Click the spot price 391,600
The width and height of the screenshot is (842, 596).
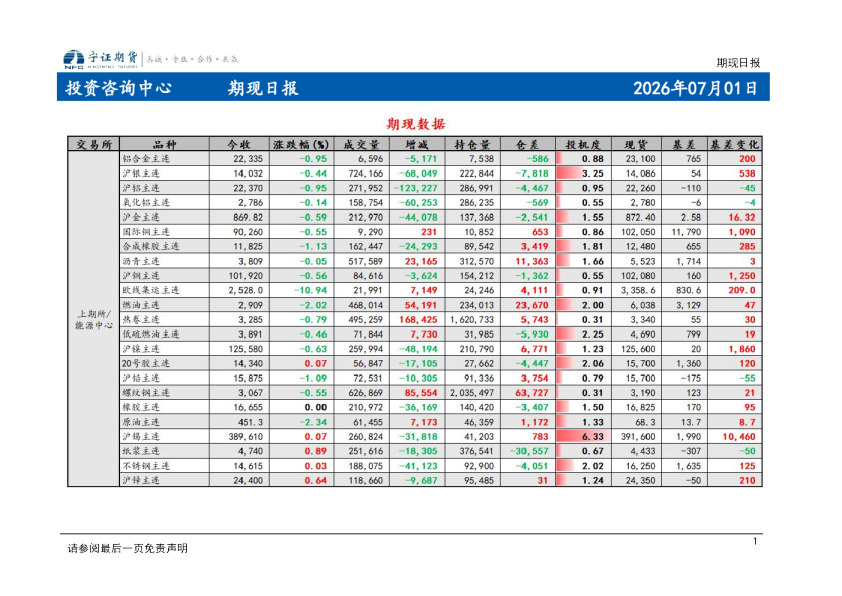[638, 437]
